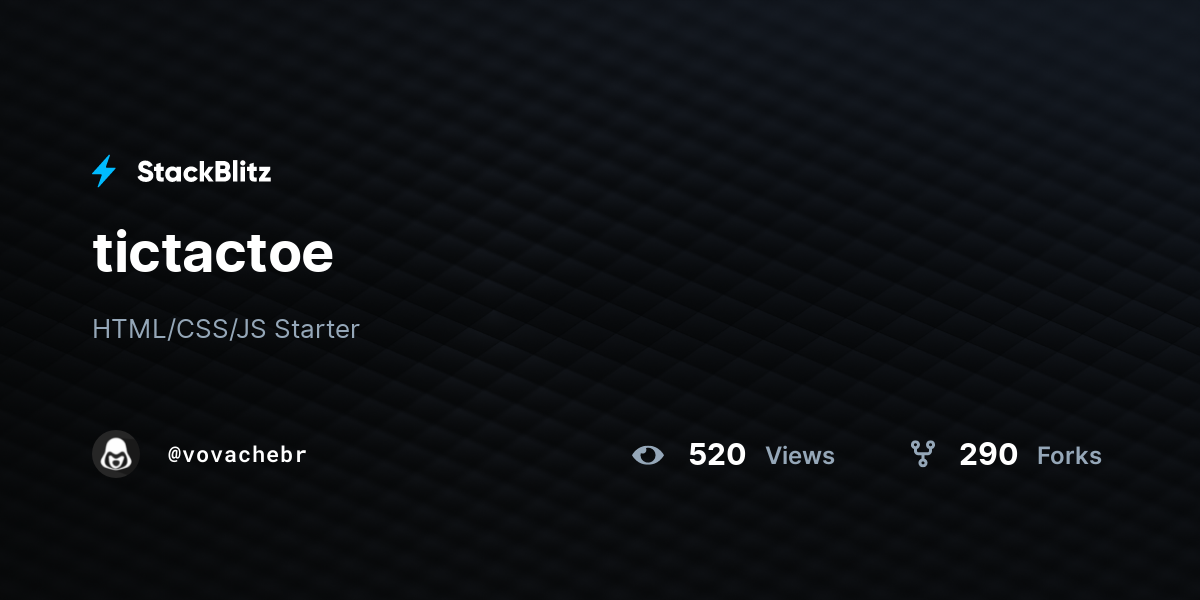Click the Forks label
This screenshot has height=600, width=1200.
point(1069,456)
